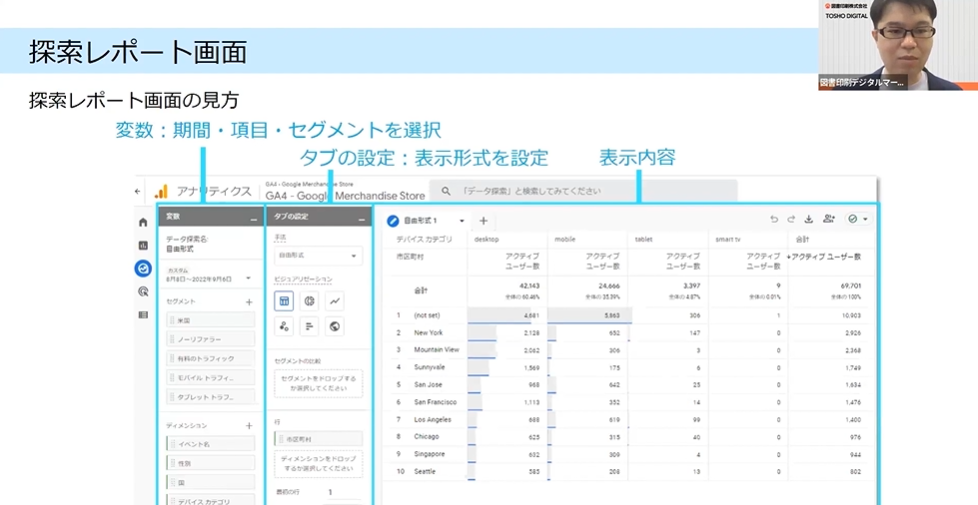Click the data search input field
The image size is (978, 505).
pyautogui.click(x=583, y=191)
